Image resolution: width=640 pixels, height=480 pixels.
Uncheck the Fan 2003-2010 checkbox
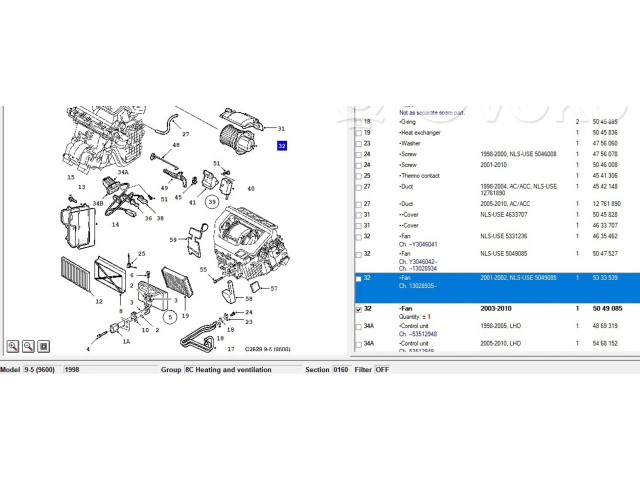point(360,311)
